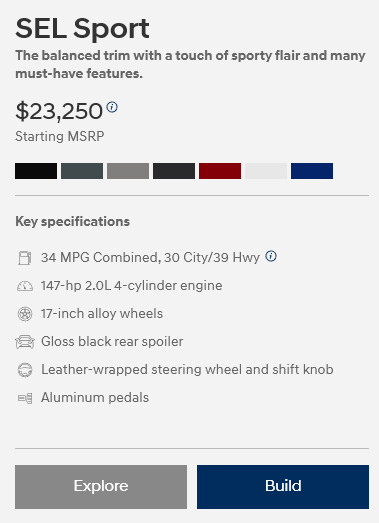The width and height of the screenshot is (379, 523).
Task: Click the Build button
Action: [x=283, y=487]
